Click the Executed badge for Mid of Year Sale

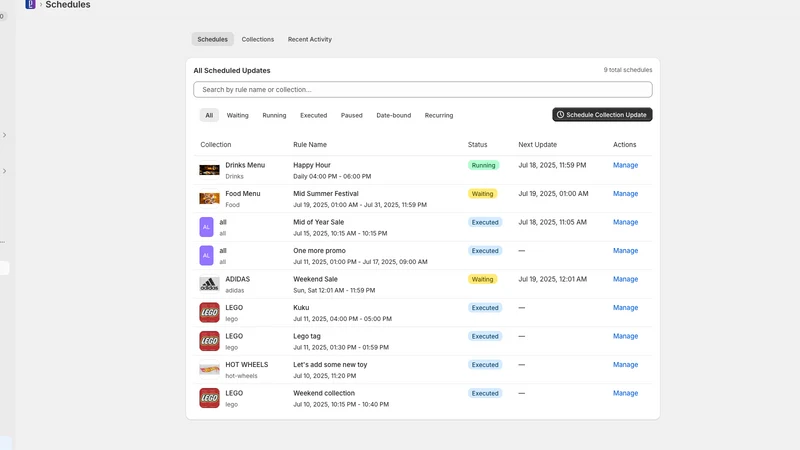pyautogui.click(x=485, y=222)
